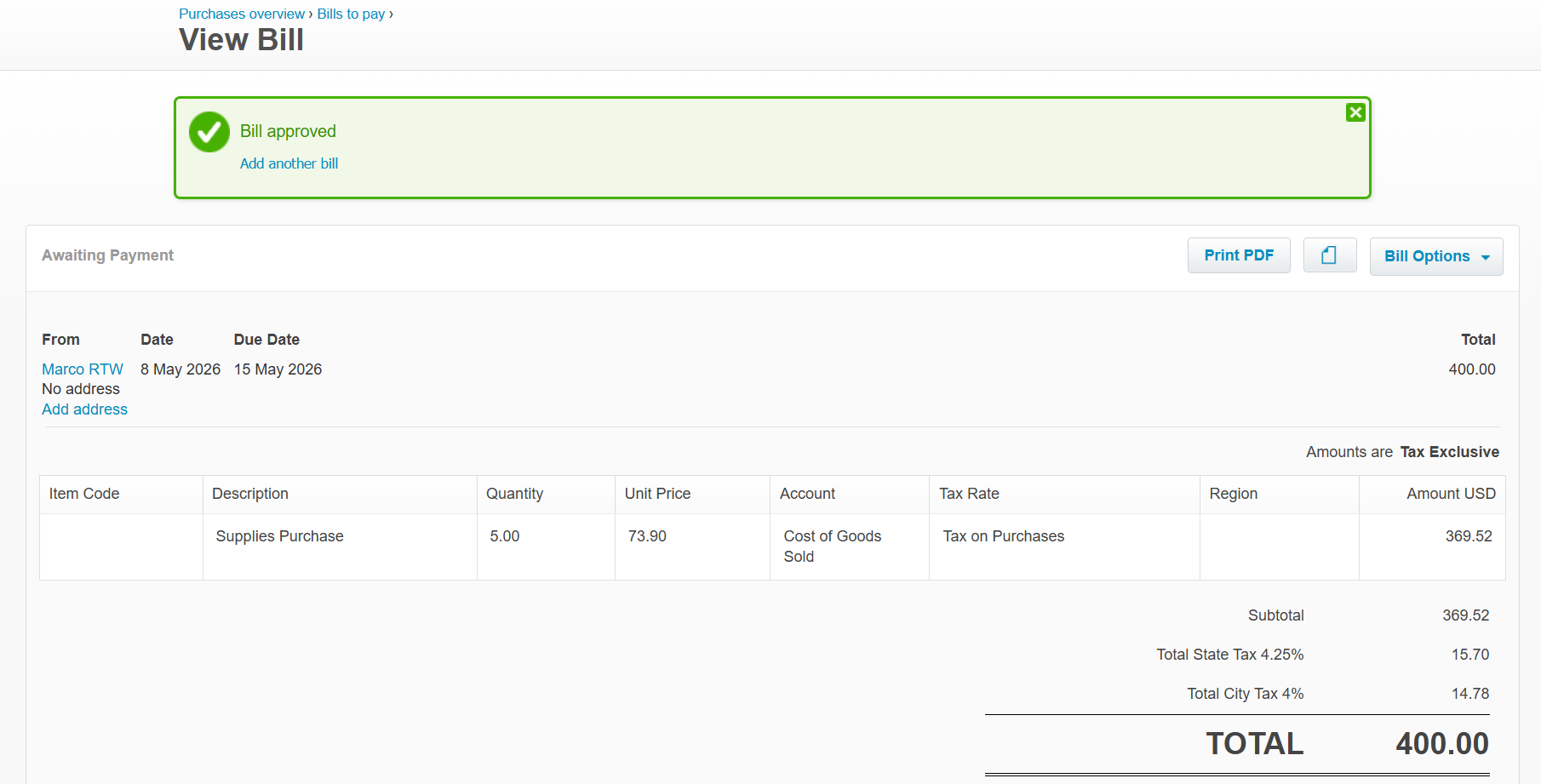Click the Unit Price value 73.90
The width and height of the screenshot is (1541, 784).
[x=647, y=536]
